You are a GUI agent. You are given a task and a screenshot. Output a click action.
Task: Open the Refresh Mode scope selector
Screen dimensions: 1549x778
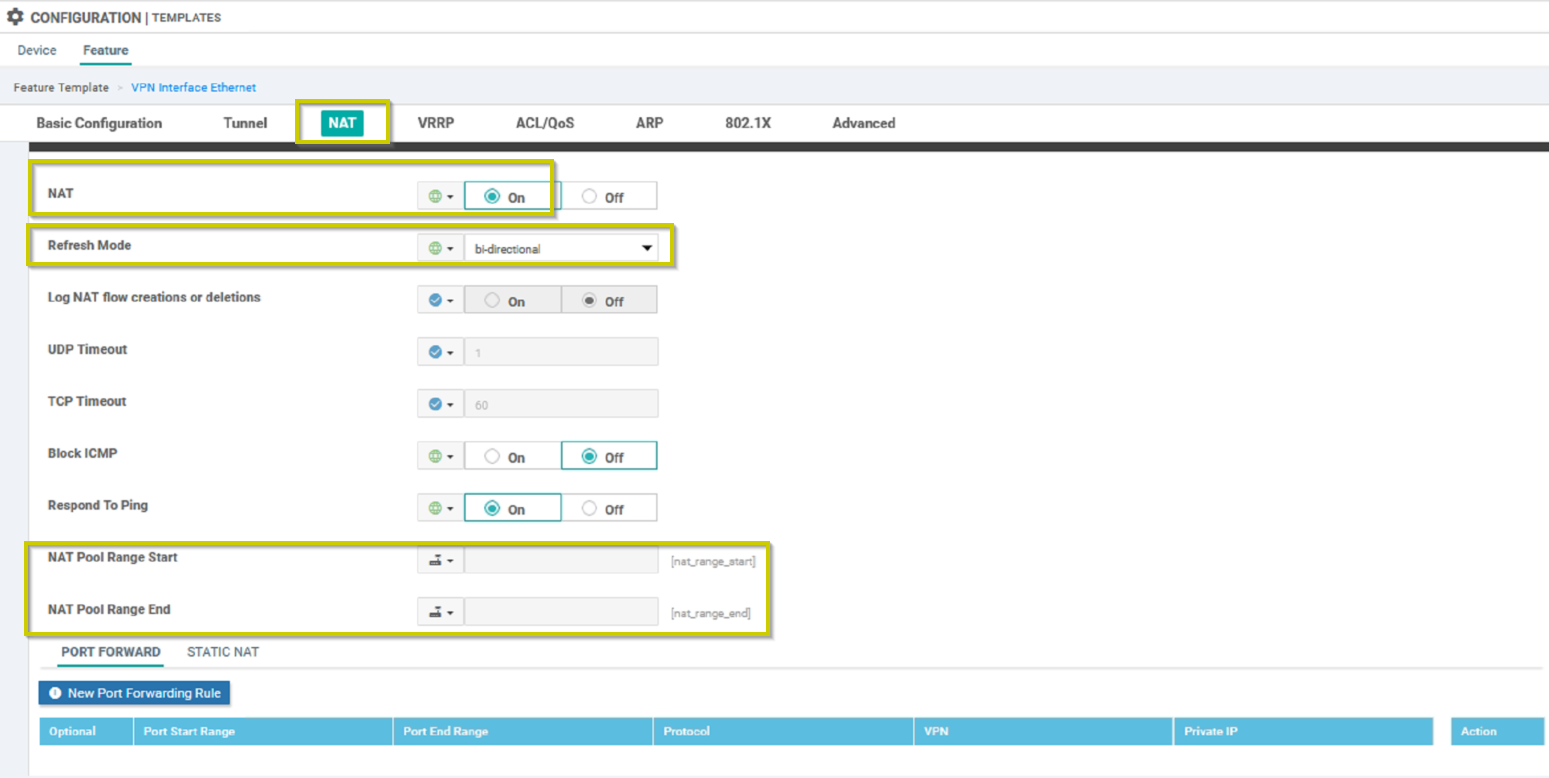click(440, 248)
